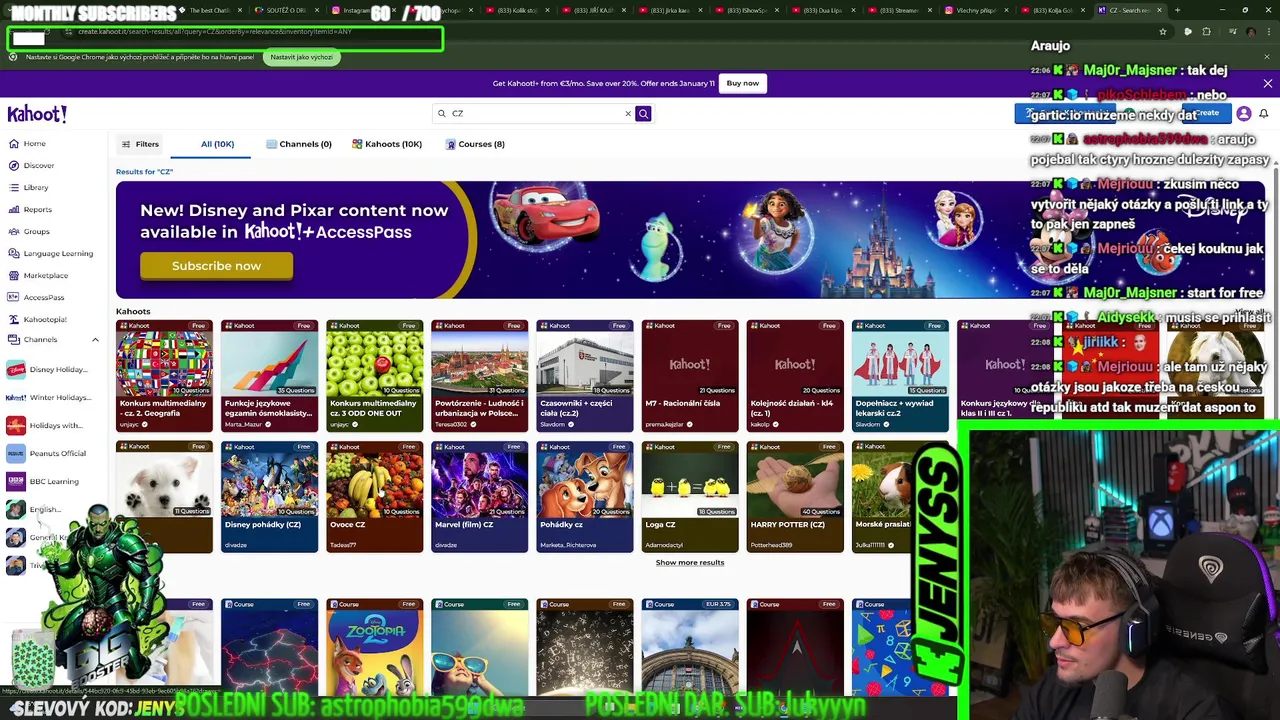The height and width of the screenshot is (720, 1280).
Task: Open Dopełniacz + wywiad lekarski kahoot
Action: pos(900,375)
